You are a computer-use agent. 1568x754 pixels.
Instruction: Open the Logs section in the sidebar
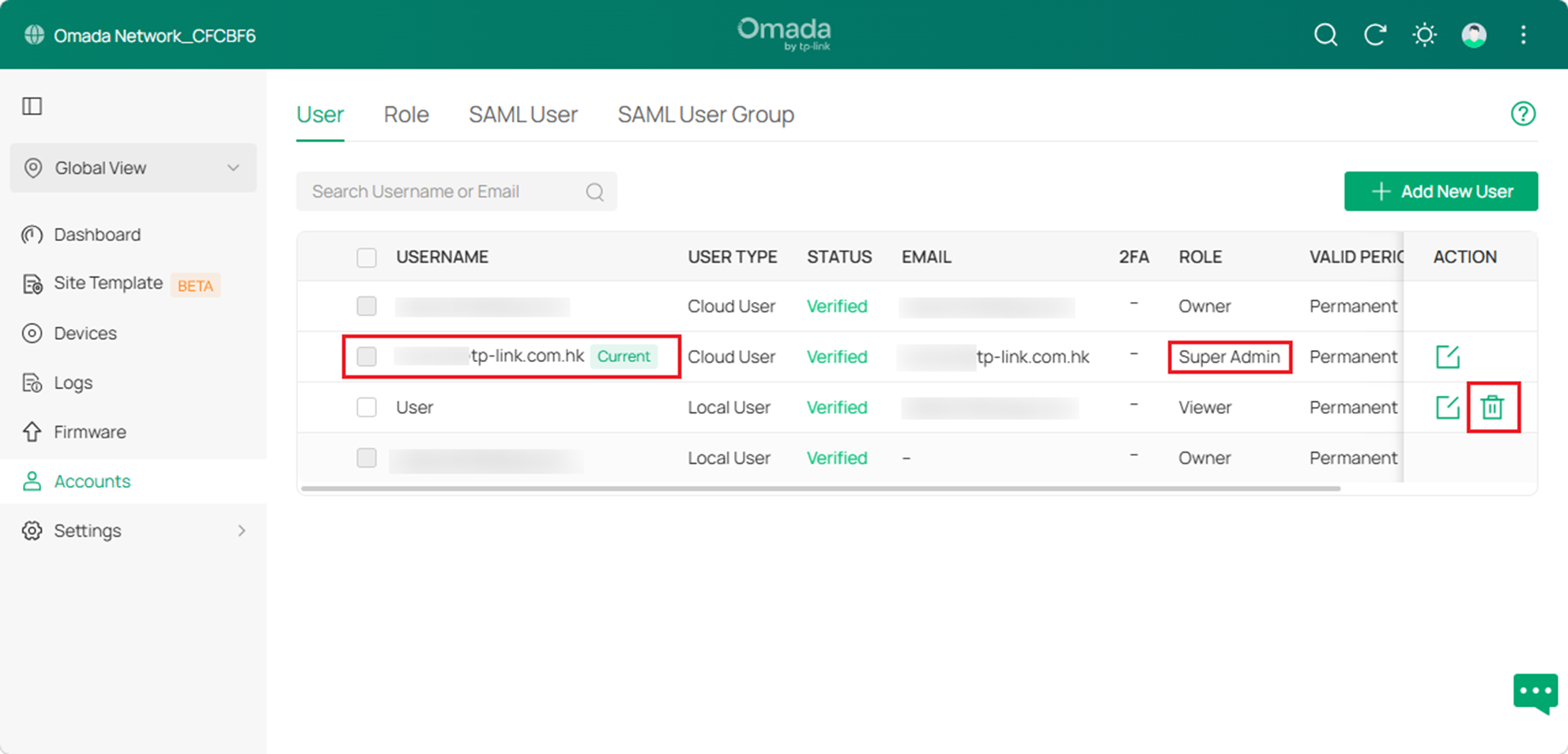tap(73, 383)
